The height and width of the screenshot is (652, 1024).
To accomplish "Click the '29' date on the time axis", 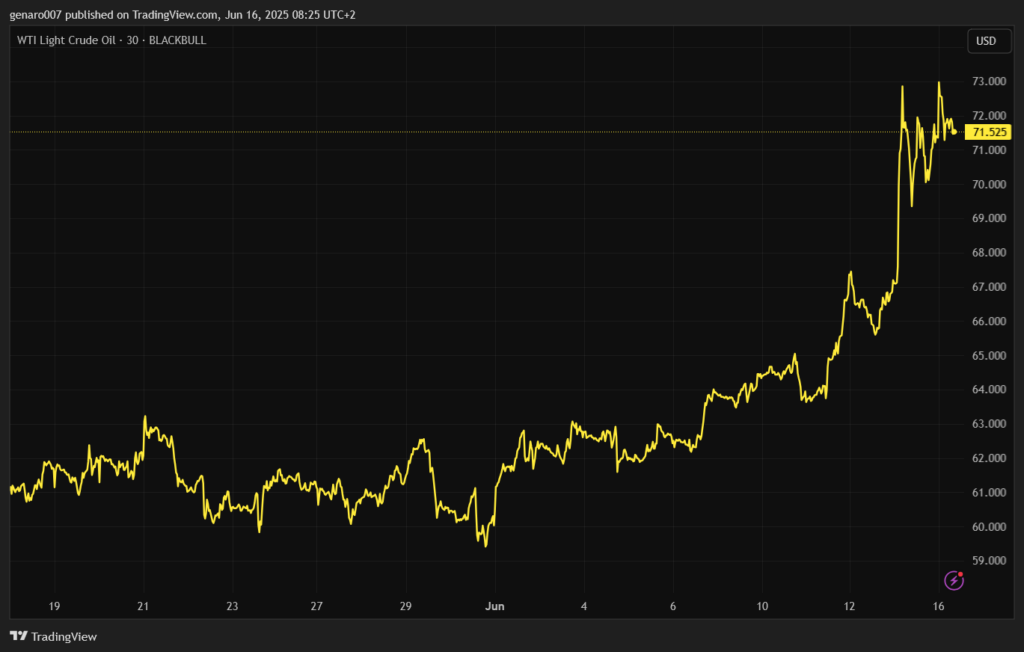I will click(x=405, y=606).
